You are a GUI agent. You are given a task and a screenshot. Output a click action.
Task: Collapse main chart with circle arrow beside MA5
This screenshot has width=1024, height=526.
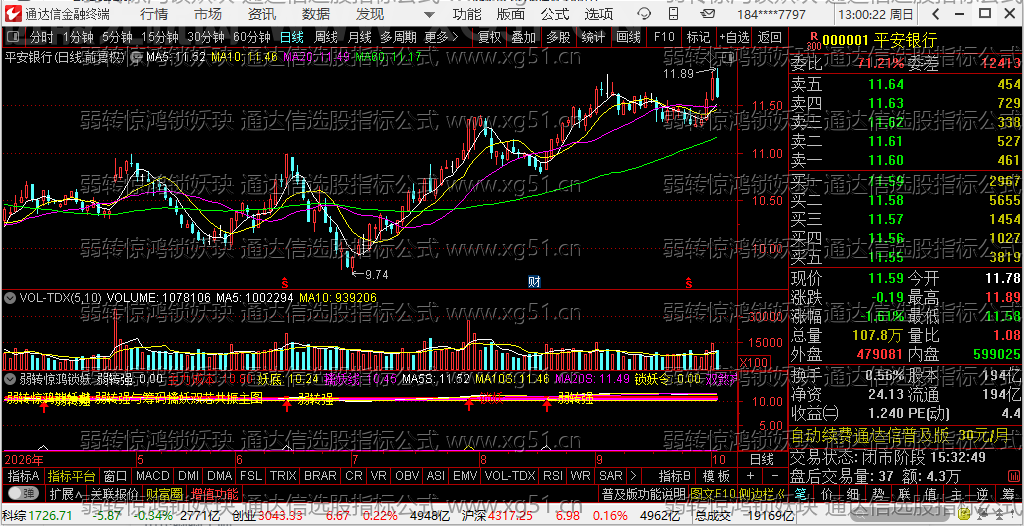135,57
